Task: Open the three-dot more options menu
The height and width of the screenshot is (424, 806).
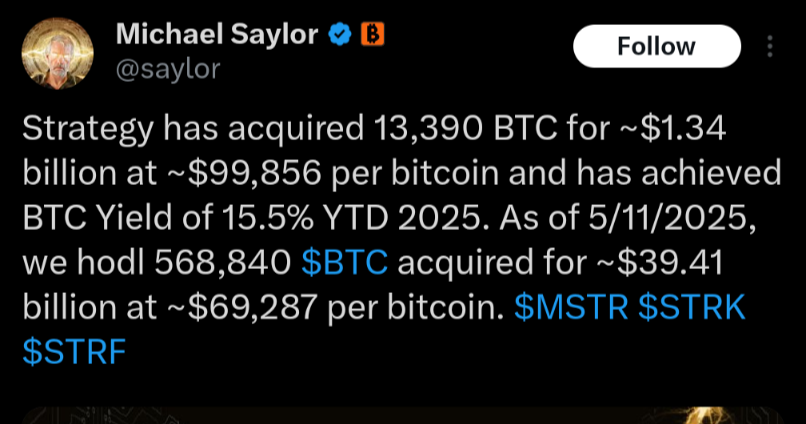Action: (x=770, y=46)
